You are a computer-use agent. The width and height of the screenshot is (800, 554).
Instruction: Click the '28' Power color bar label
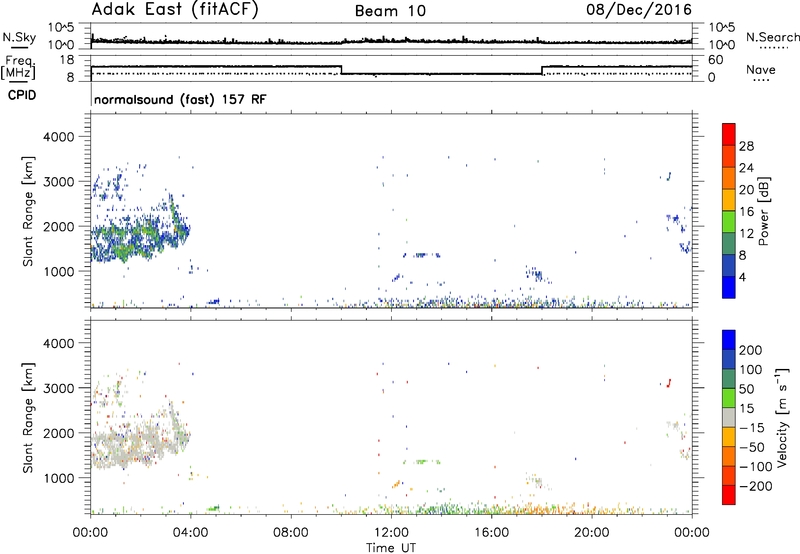pos(746,146)
